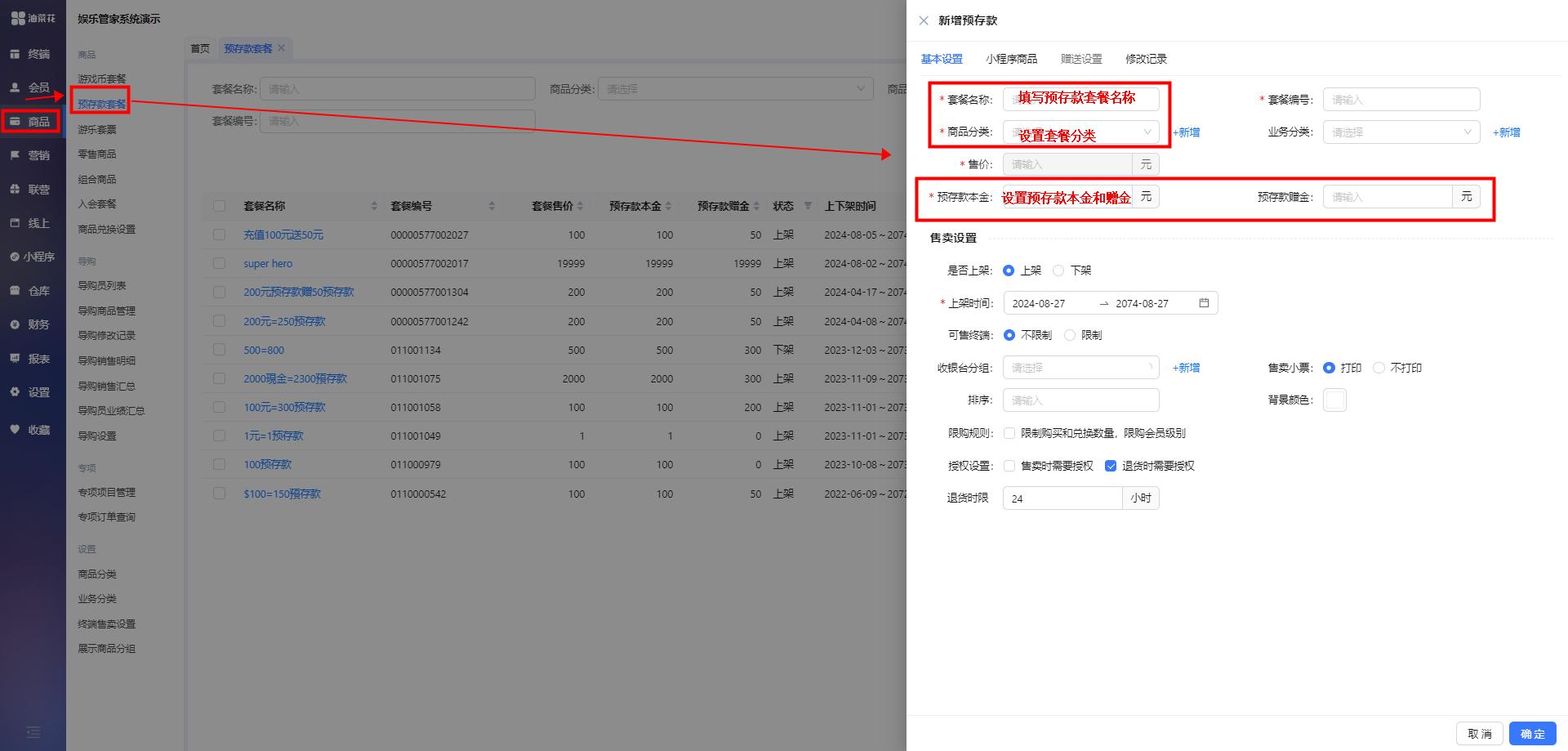The image size is (1568, 751).
Task: Select the 下架 radio button
Action: pyautogui.click(x=1058, y=270)
